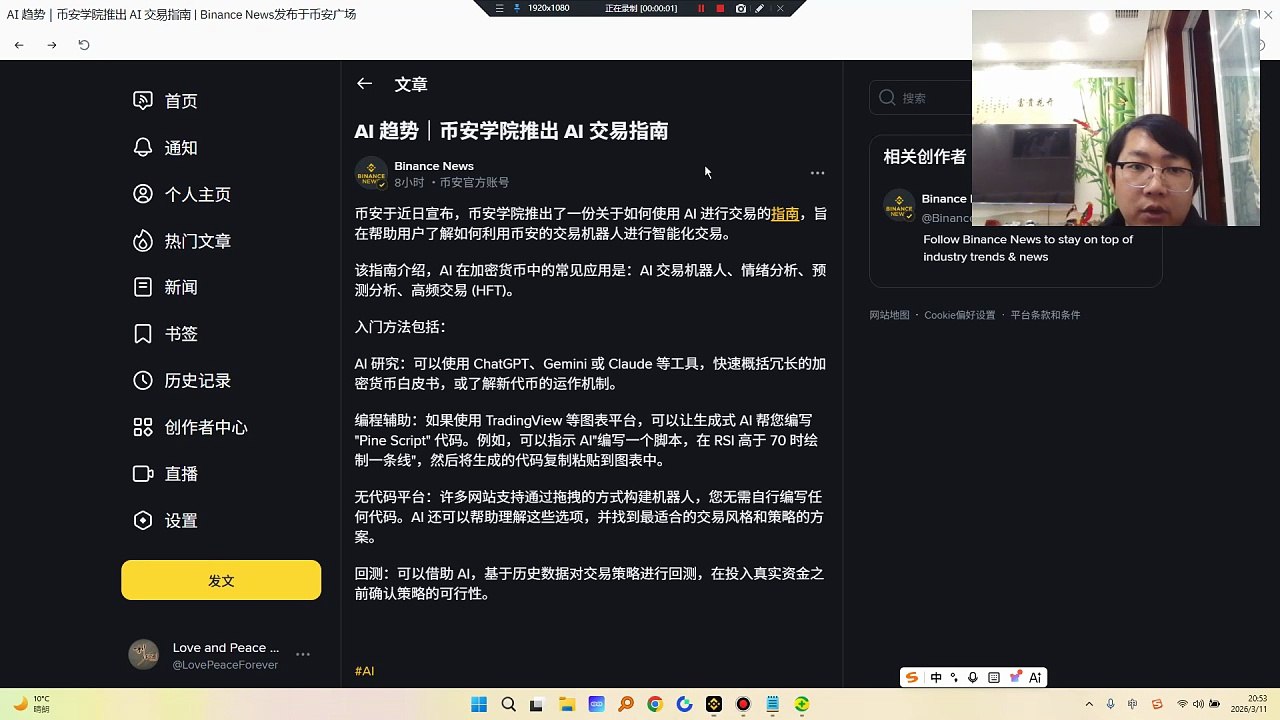Follow the 指南 guide link in the article
The height and width of the screenshot is (720, 1280).
coord(785,214)
